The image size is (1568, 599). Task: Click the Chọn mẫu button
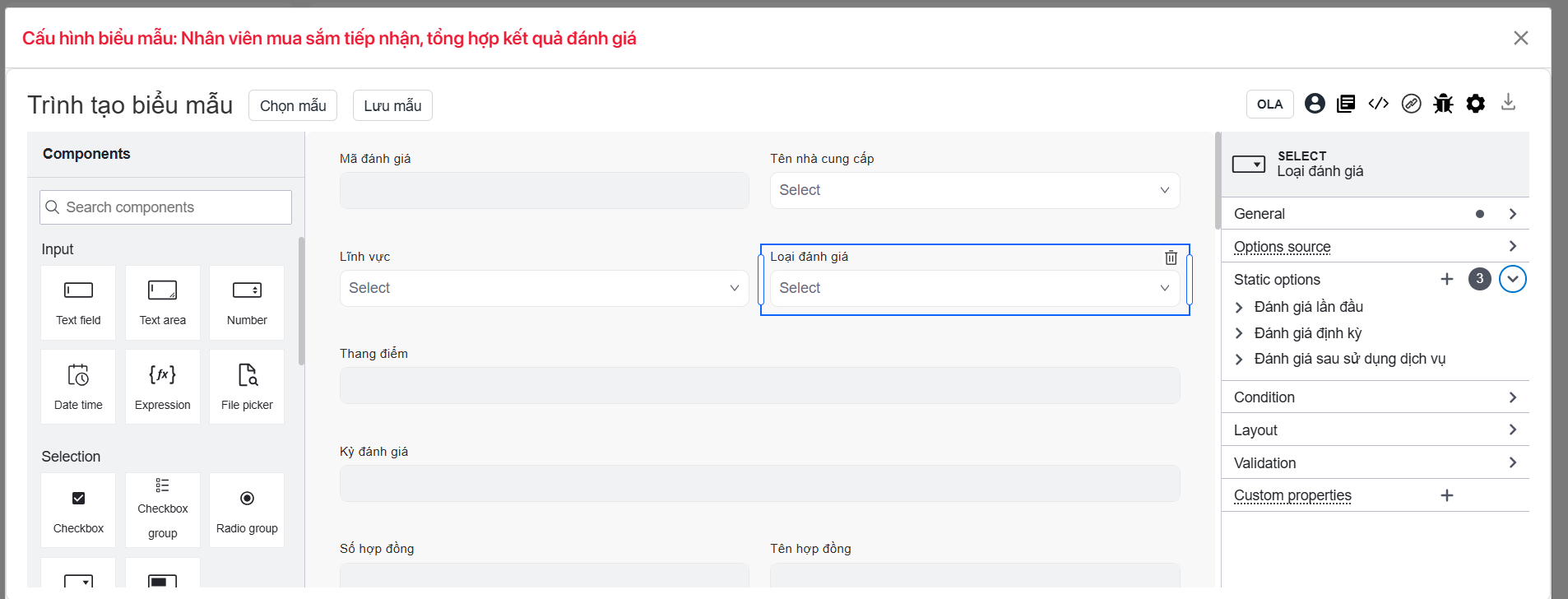coord(293,106)
